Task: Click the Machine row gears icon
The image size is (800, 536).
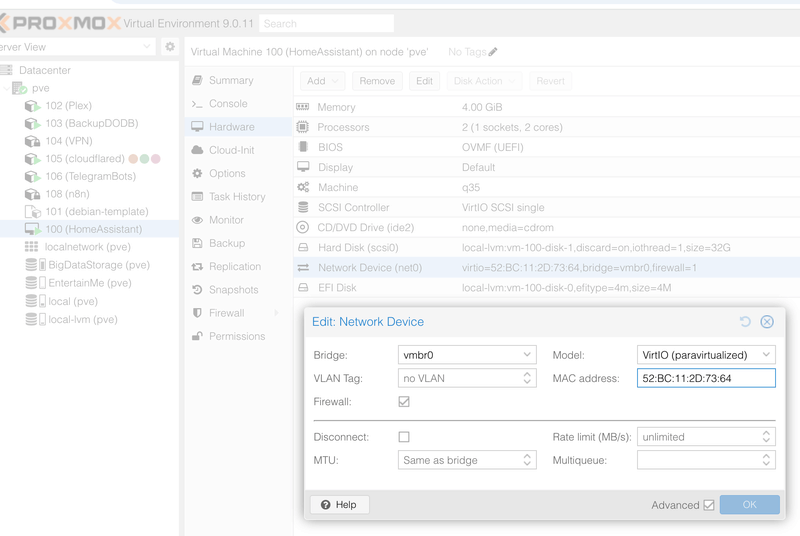Action: tap(303, 187)
